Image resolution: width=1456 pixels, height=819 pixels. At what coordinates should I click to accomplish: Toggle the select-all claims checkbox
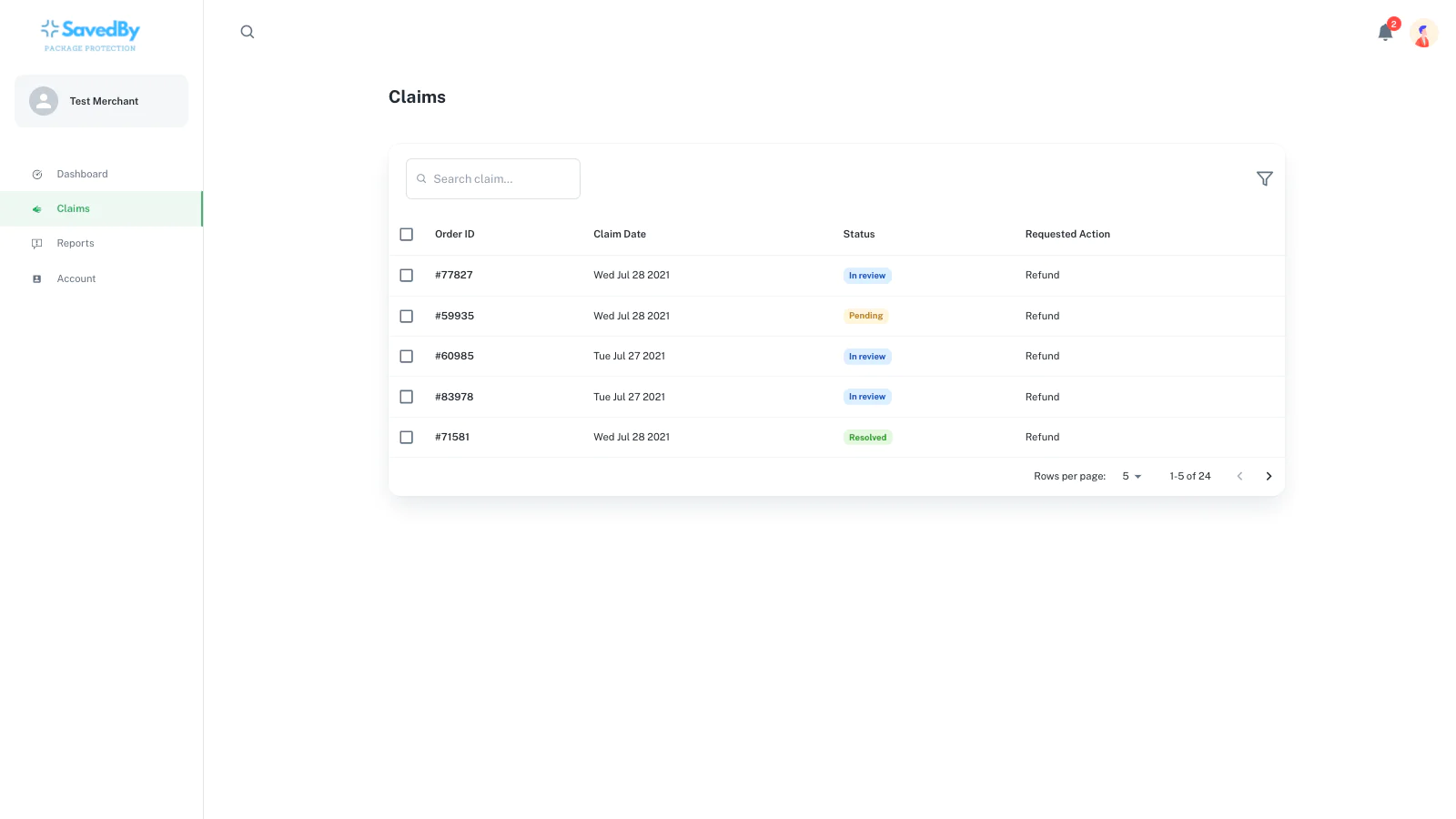(x=407, y=235)
